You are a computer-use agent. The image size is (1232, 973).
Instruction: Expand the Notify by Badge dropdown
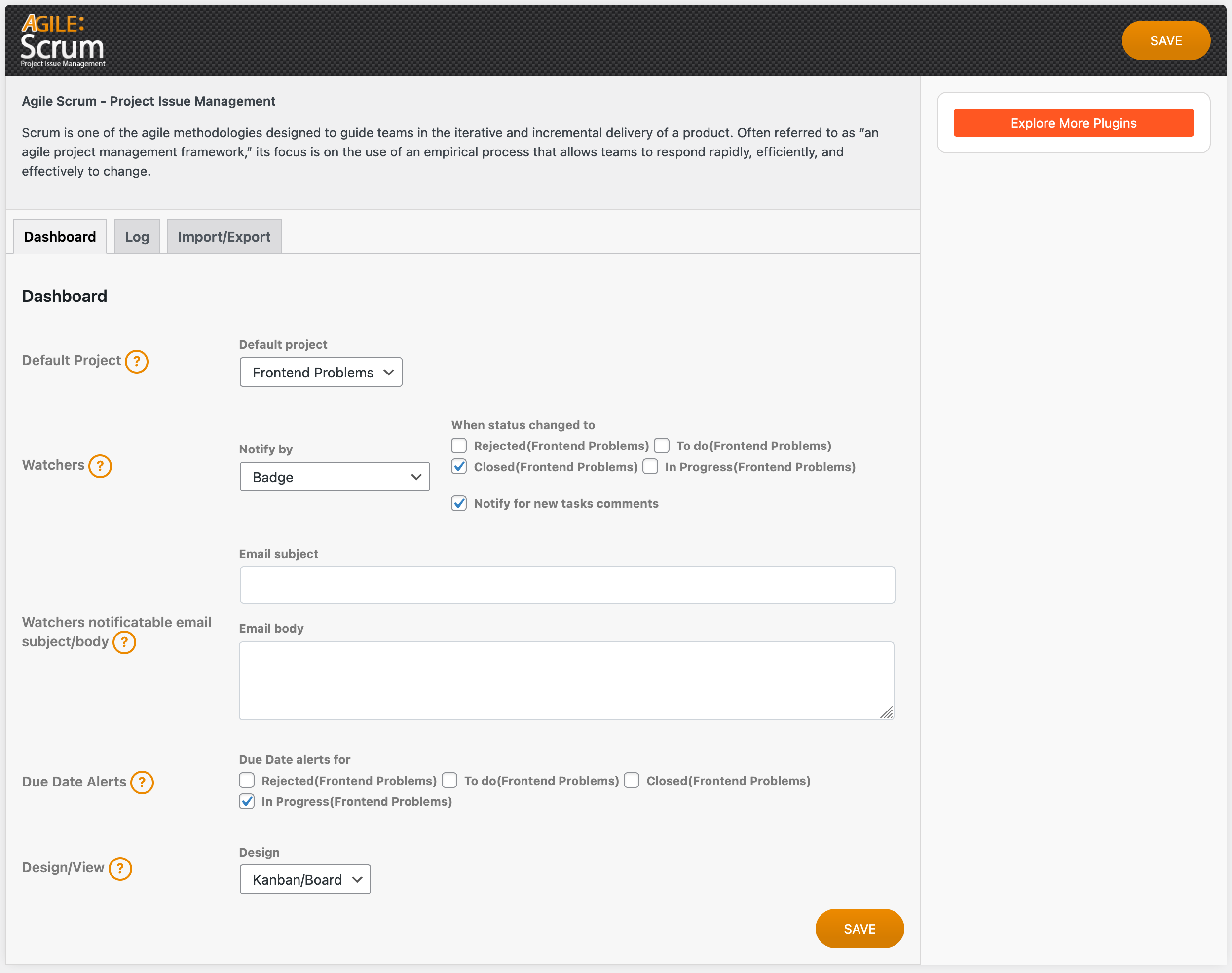coord(335,477)
